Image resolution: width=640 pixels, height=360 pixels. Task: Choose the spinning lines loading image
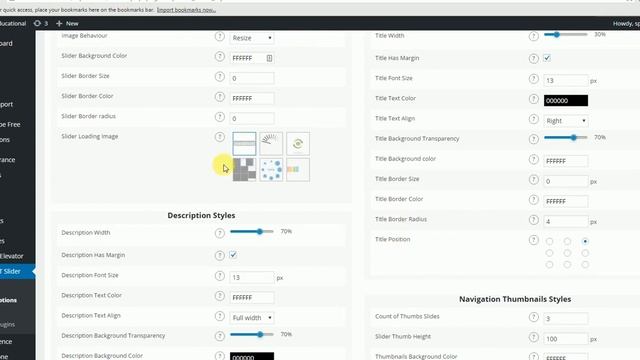tap(271, 143)
